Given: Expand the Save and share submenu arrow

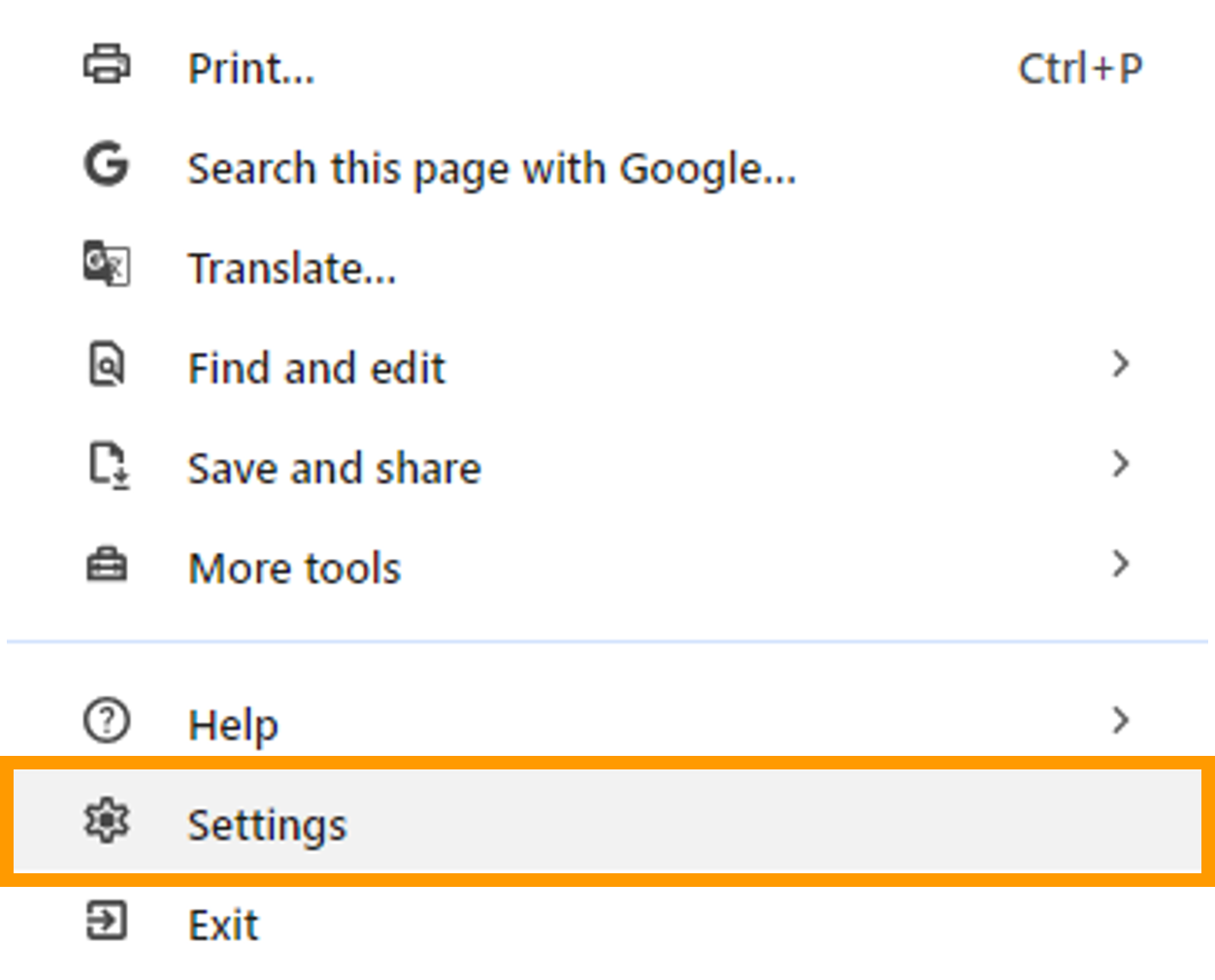Looking at the screenshot, I should [1120, 465].
